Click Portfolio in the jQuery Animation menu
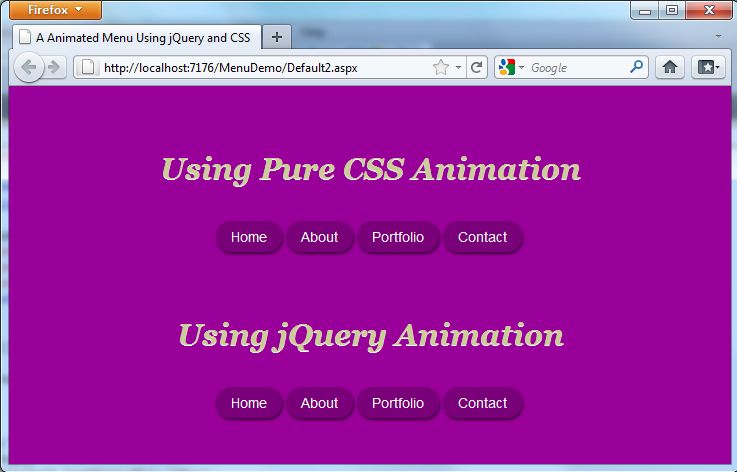This screenshot has height=472, width=737. [x=398, y=403]
